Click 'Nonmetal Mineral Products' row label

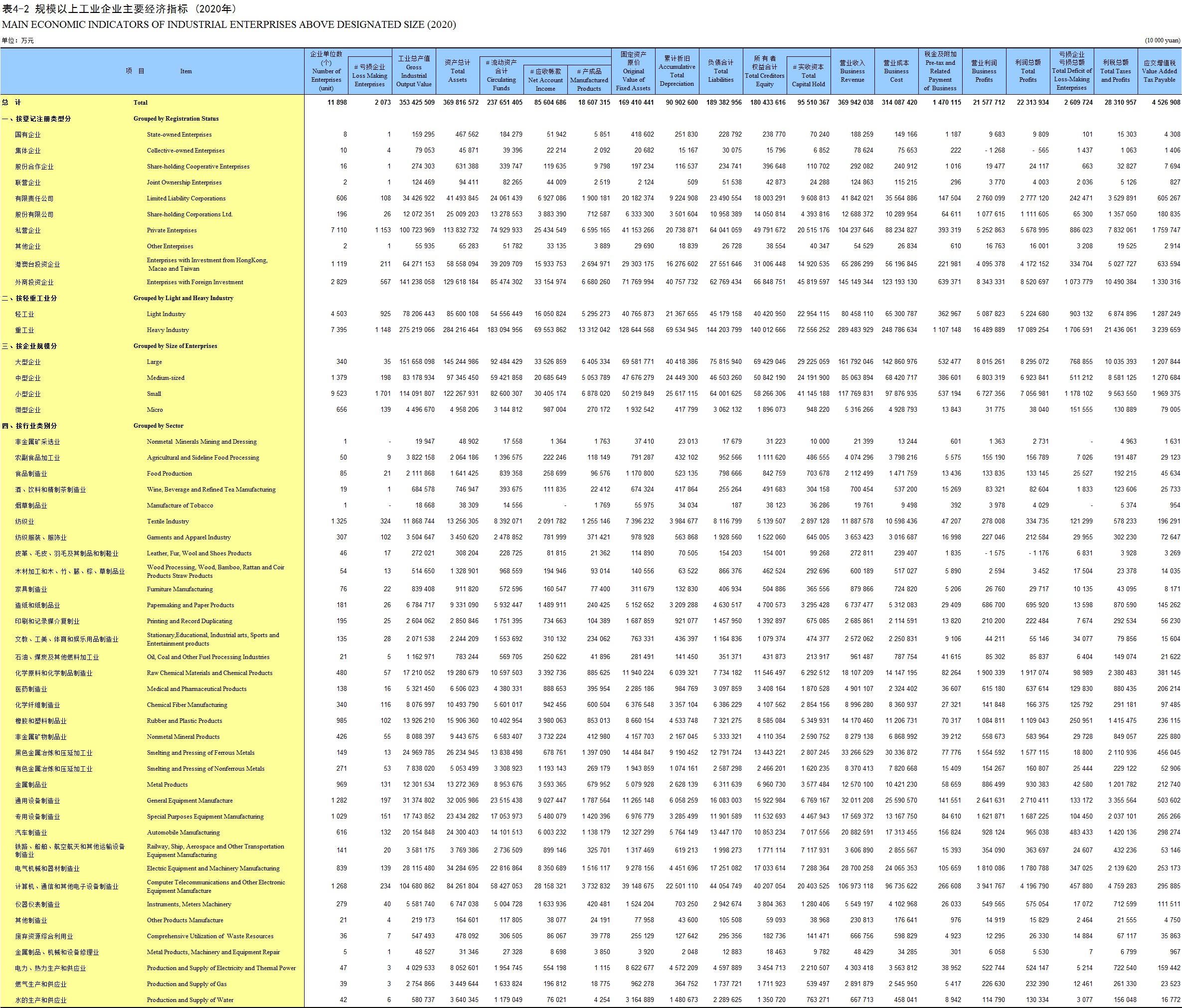tap(183, 738)
